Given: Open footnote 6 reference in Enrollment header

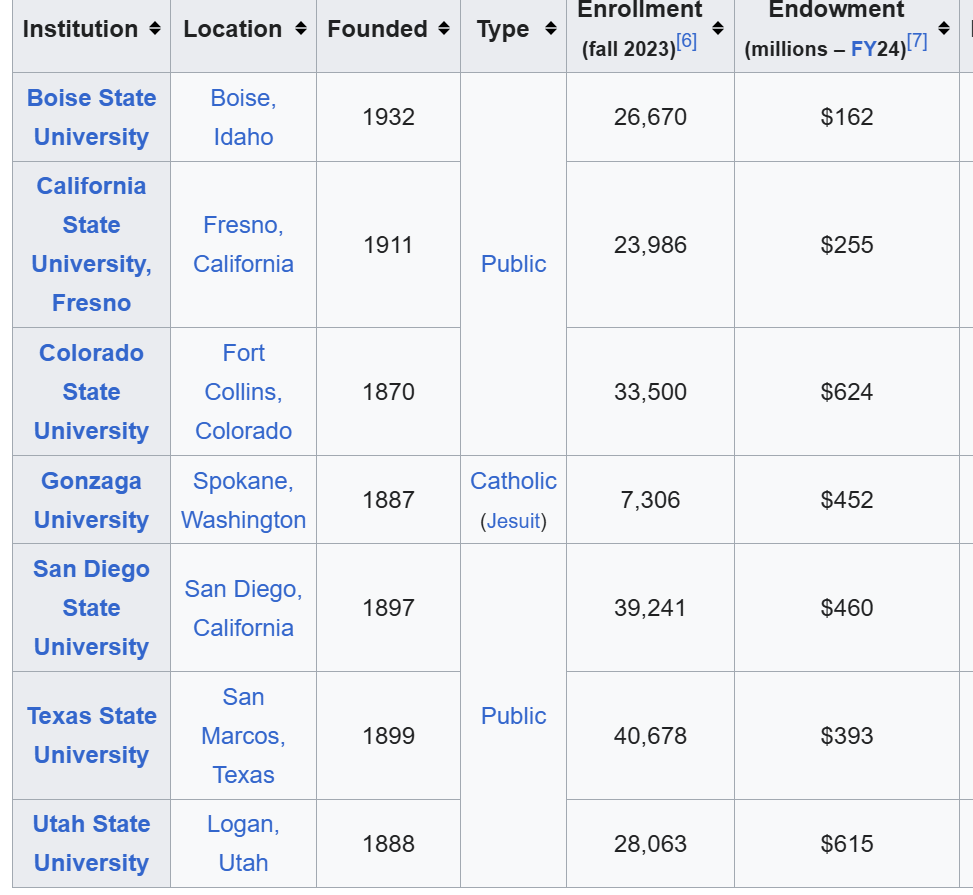Looking at the screenshot, I should pos(687,42).
